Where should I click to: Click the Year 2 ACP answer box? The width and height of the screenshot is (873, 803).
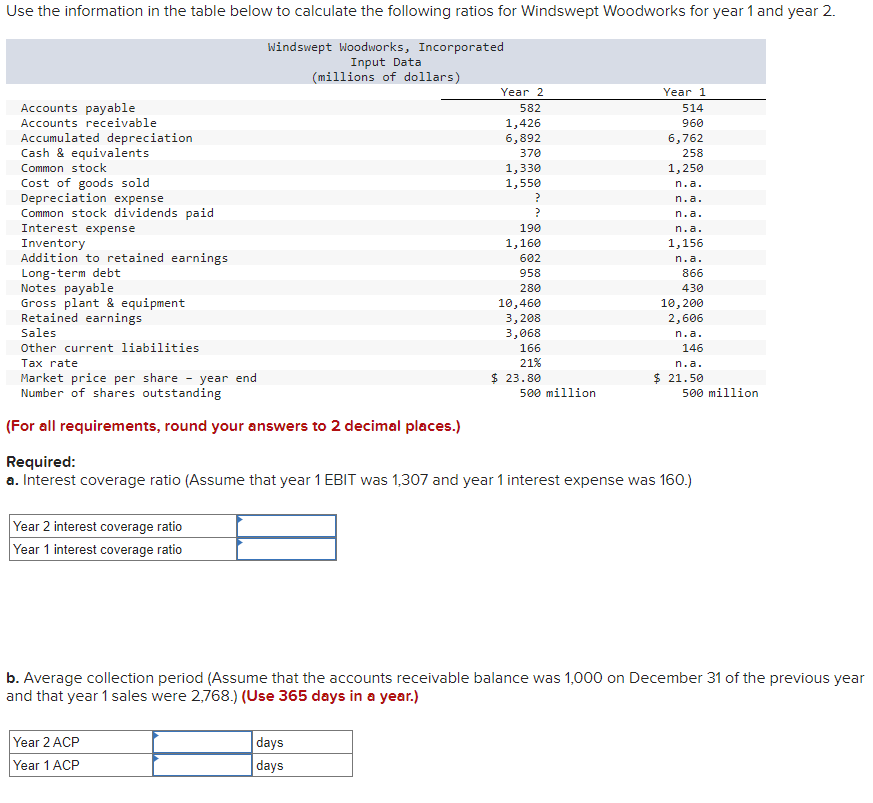[x=201, y=742]
